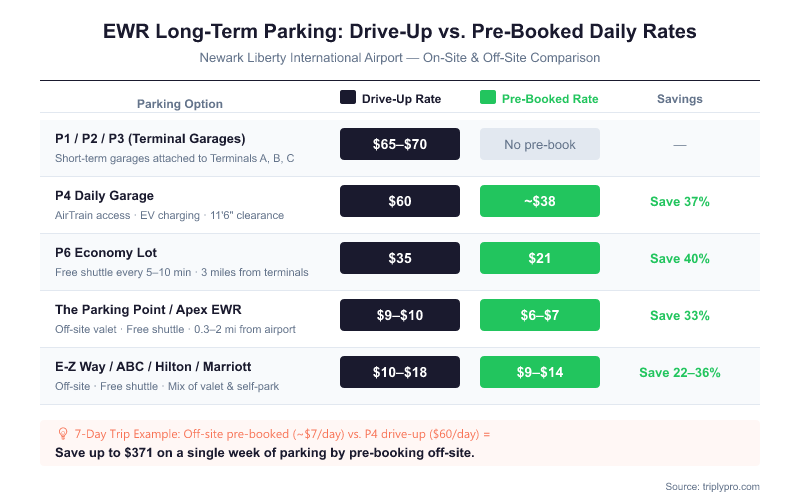This screenshot has height=500, width=800.
Task: Click the $9–$14 pre-booked rate box
Action: pyautogui.click(x=540, y=372)
